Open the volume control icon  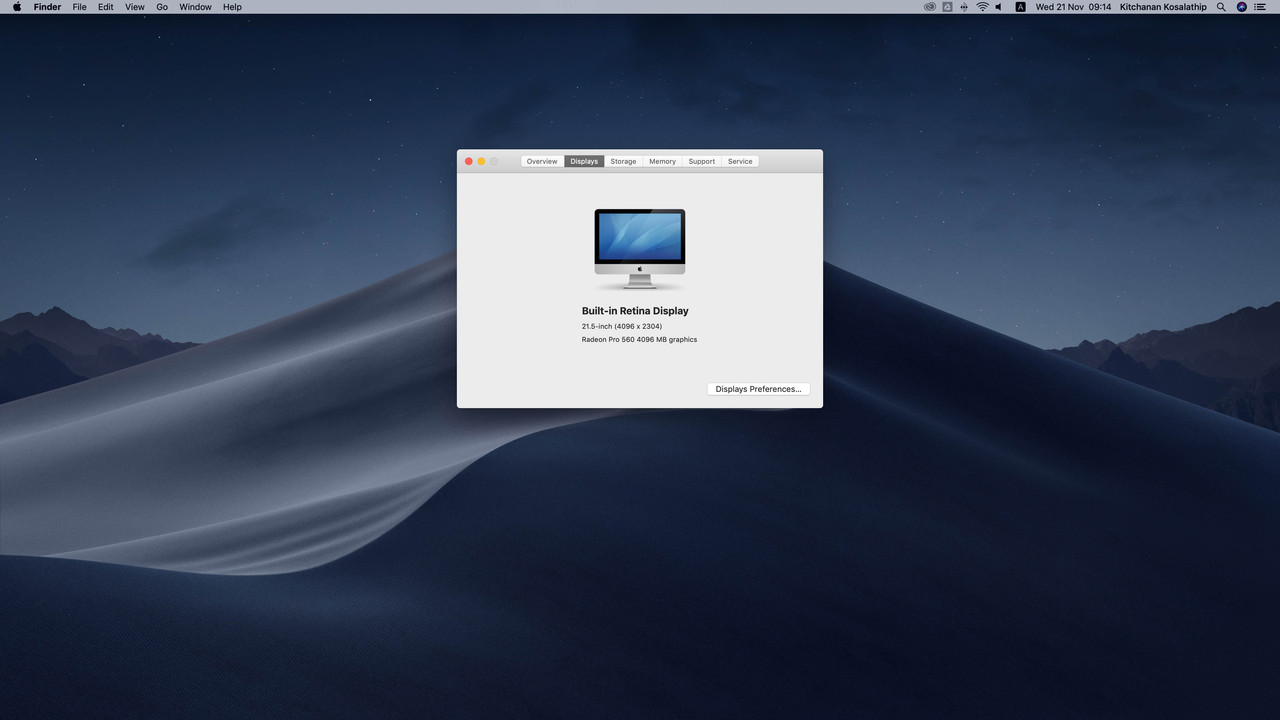click(x=999, y=7)
